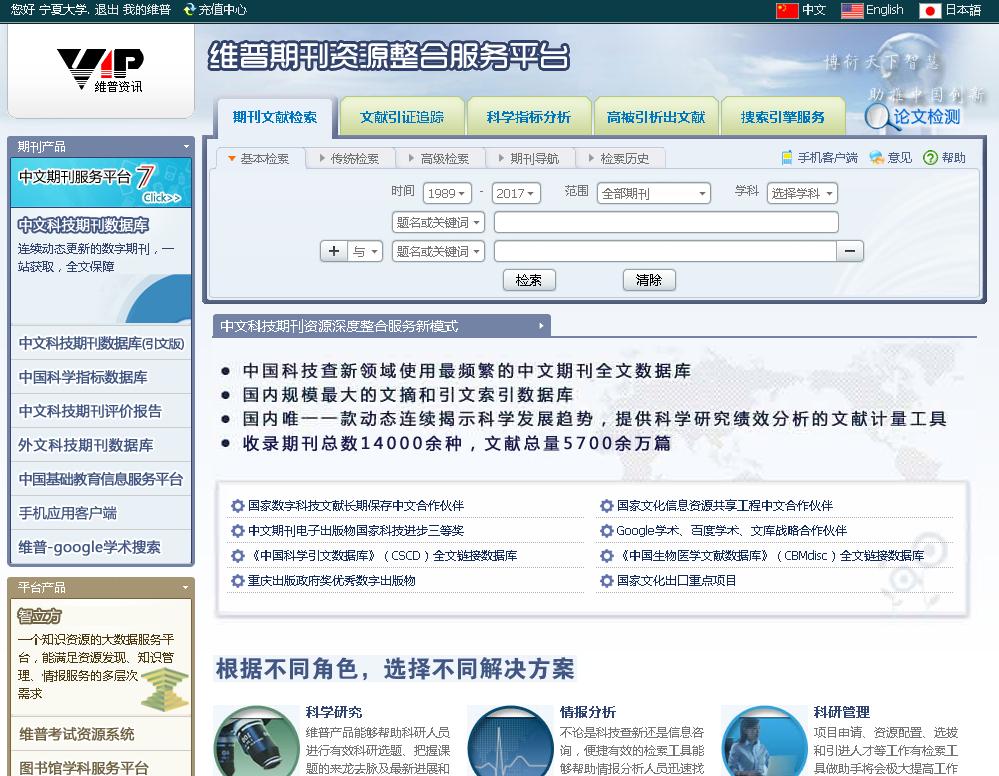The height and width of the screenshot is (776, 999).
Task: Open 《中国生物医学文献数据库》(CBMdisc) link
Action: (770, 556)
